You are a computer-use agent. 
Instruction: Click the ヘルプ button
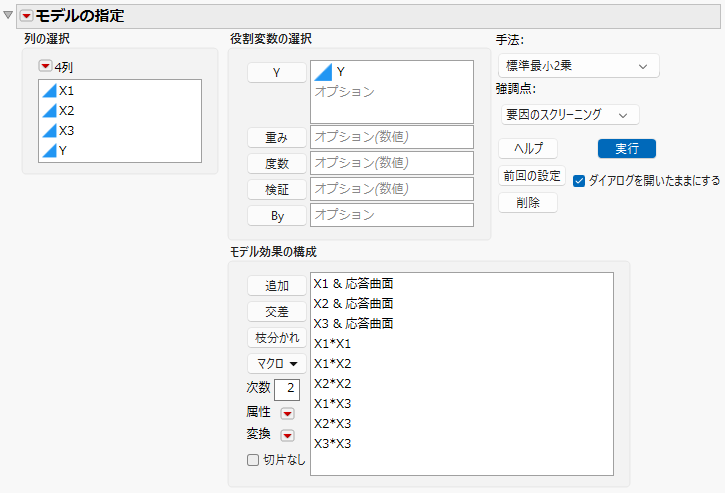coord(528,148)
